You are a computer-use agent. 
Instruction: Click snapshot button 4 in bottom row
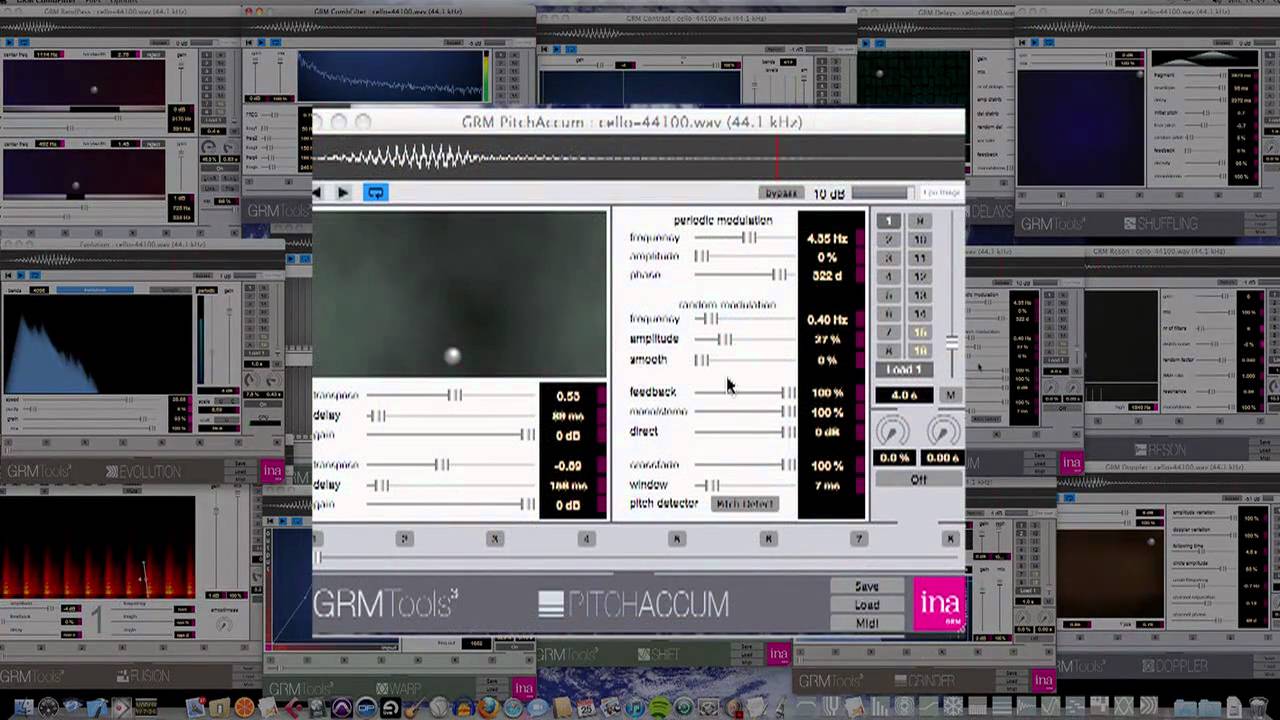(x=587, y=539)
